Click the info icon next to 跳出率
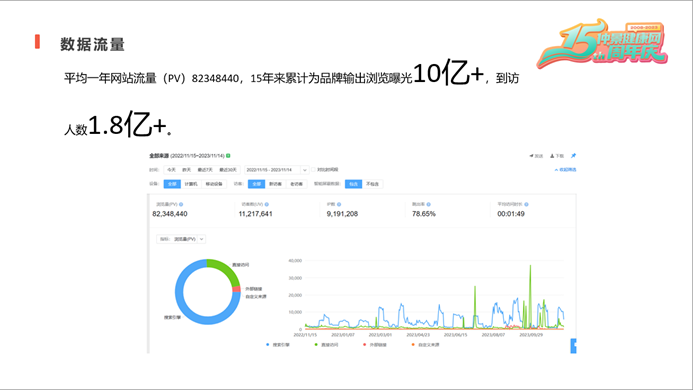 [x=429, y=204]
